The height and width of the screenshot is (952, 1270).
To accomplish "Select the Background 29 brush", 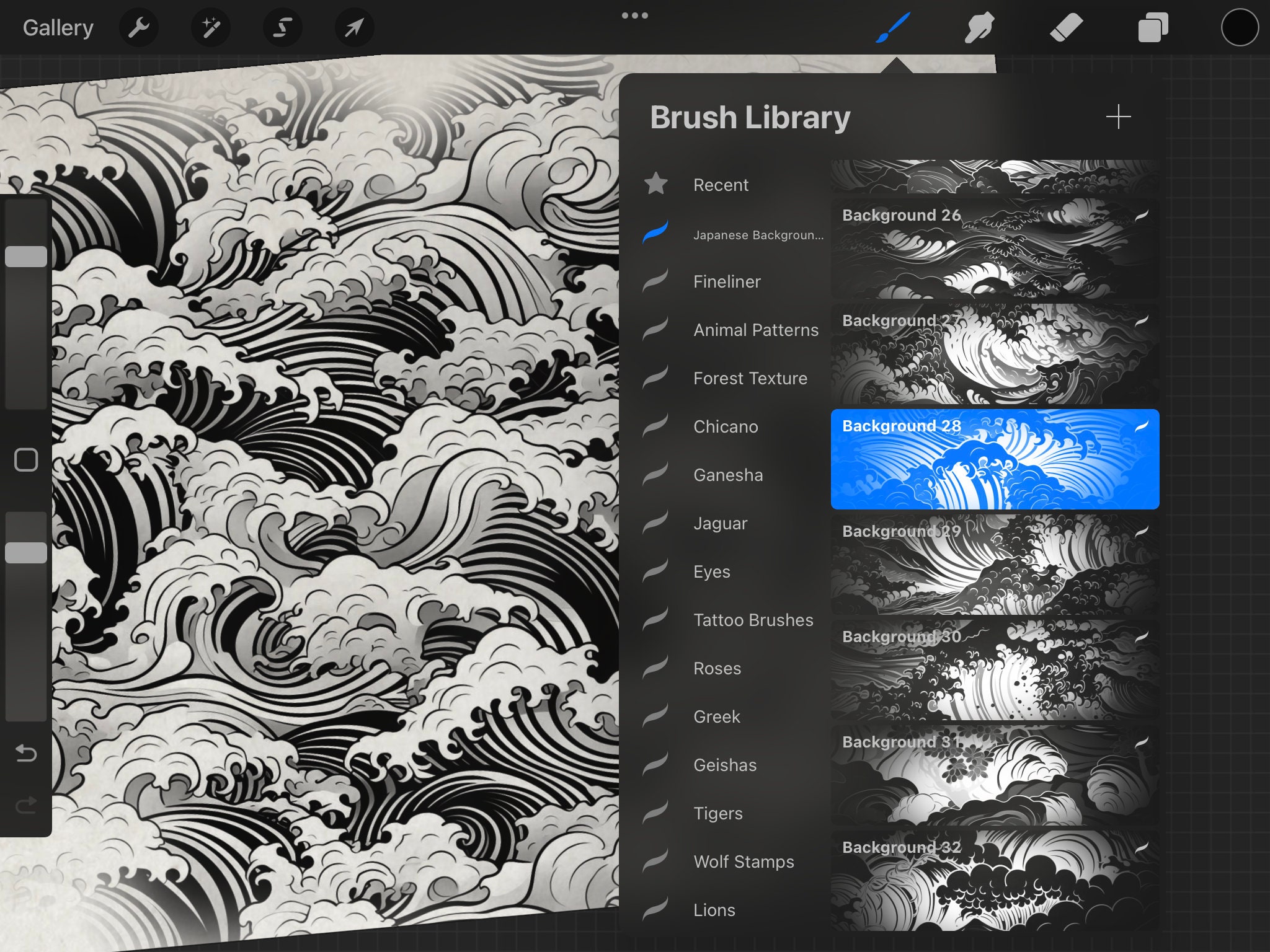I will pyautogui.click(x=995, y=565).
